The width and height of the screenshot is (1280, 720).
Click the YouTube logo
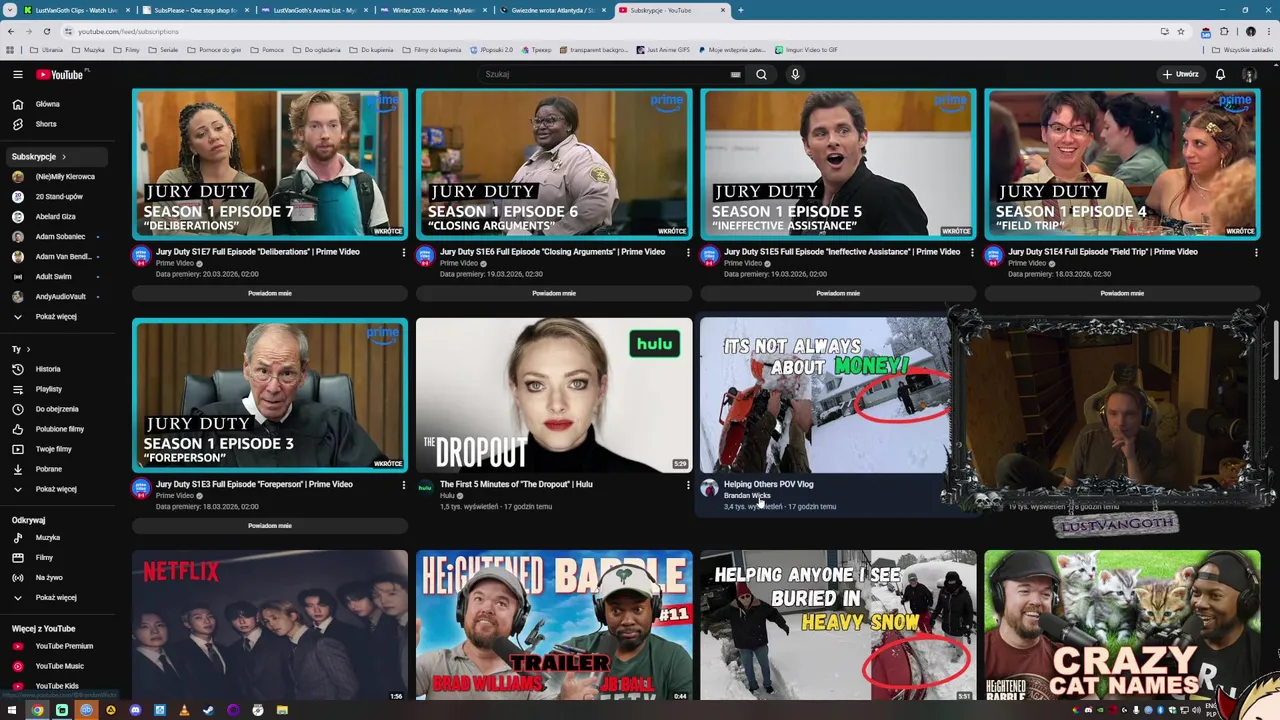[x=61, y=74]
